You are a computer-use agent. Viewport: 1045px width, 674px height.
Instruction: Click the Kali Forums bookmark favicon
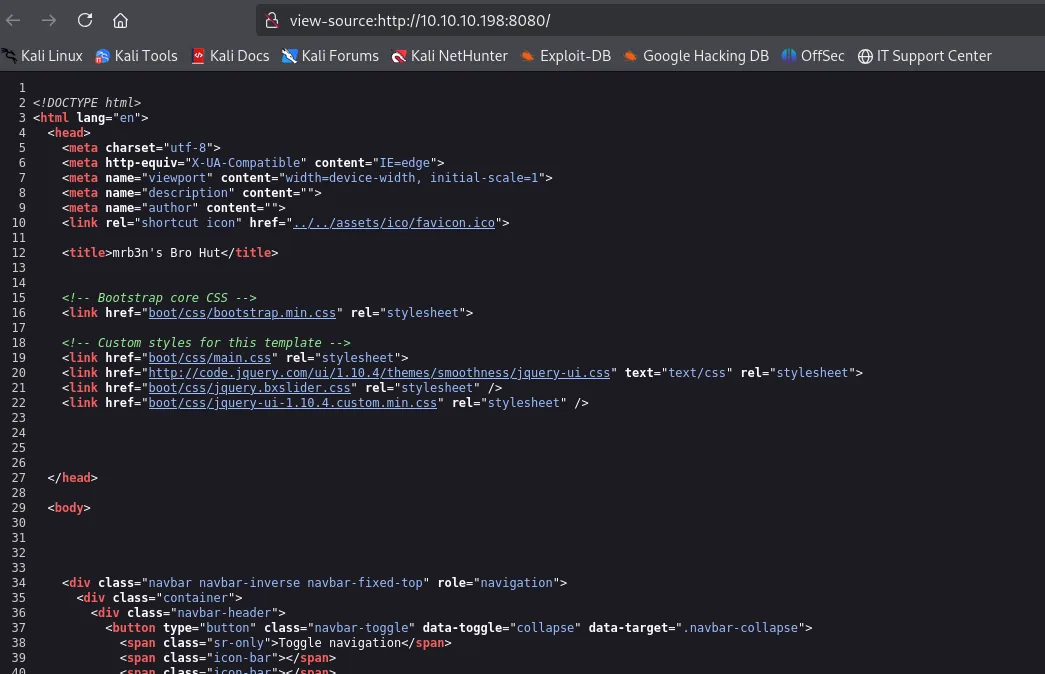pyautogui.click(x=289, y=56)
